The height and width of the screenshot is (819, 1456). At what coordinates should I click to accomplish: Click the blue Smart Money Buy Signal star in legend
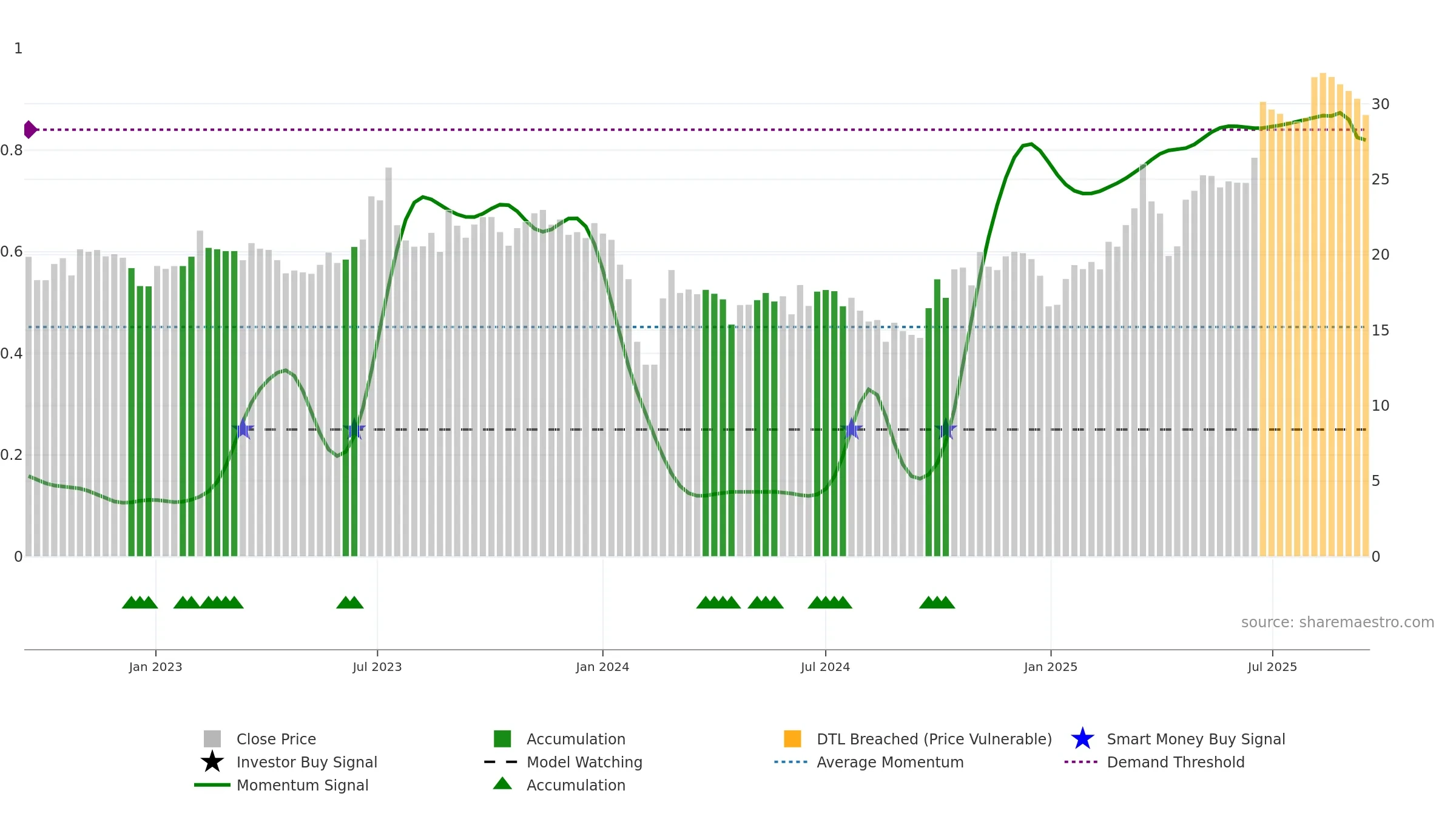click(x=1082, y=739)
